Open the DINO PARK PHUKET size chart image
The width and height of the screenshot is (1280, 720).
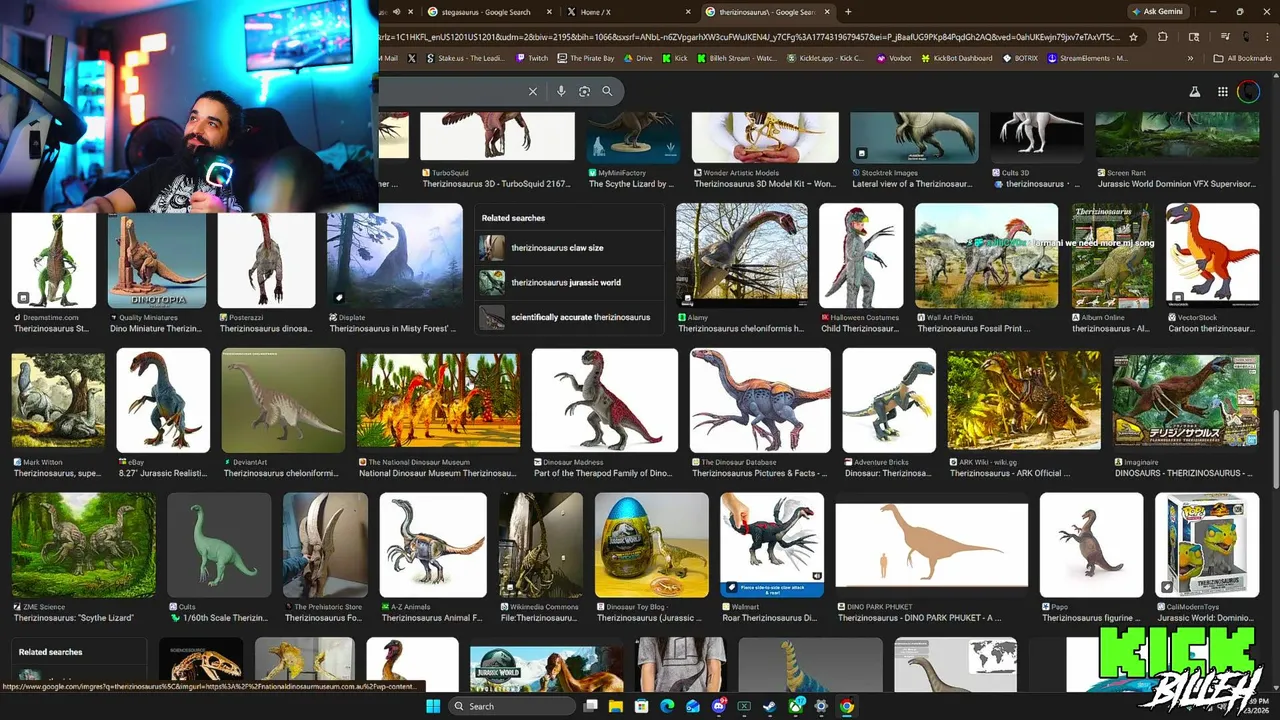(x=932, y=545)
